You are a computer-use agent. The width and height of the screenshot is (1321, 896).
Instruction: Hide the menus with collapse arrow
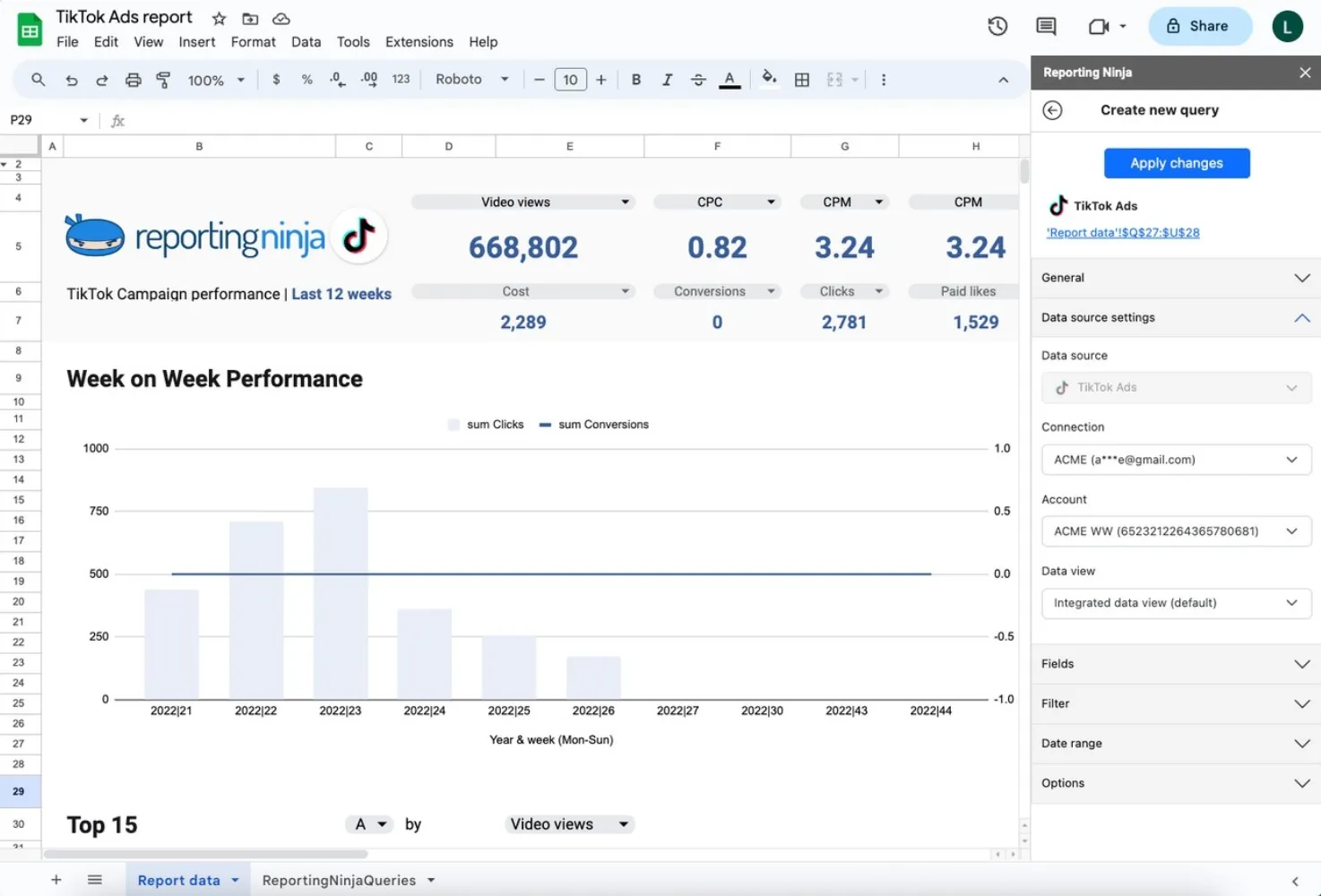pyautogui.click(x=1003, y=80)
